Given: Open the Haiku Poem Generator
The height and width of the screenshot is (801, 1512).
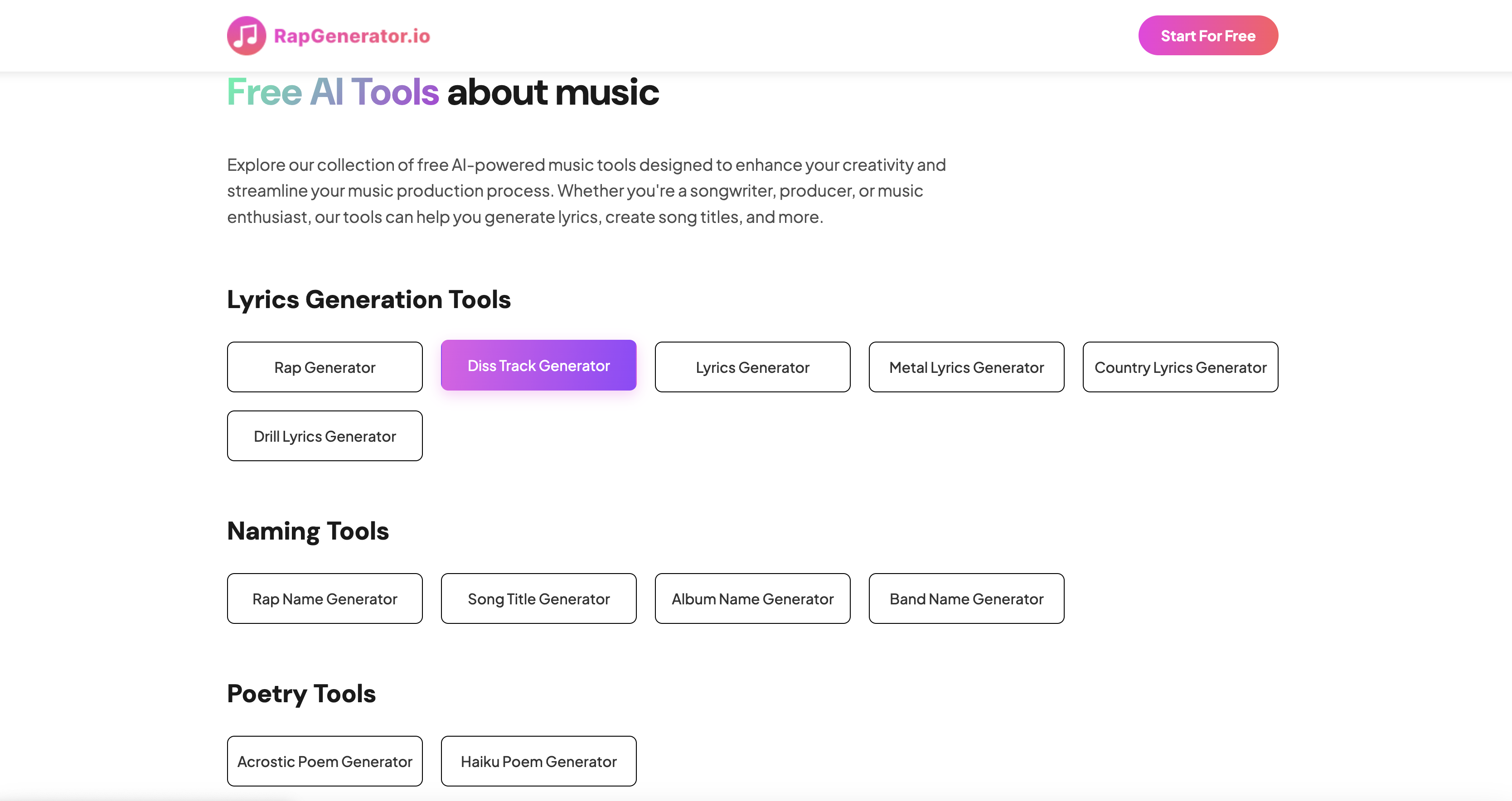Looking at the screenshot, I should [538, 761].
